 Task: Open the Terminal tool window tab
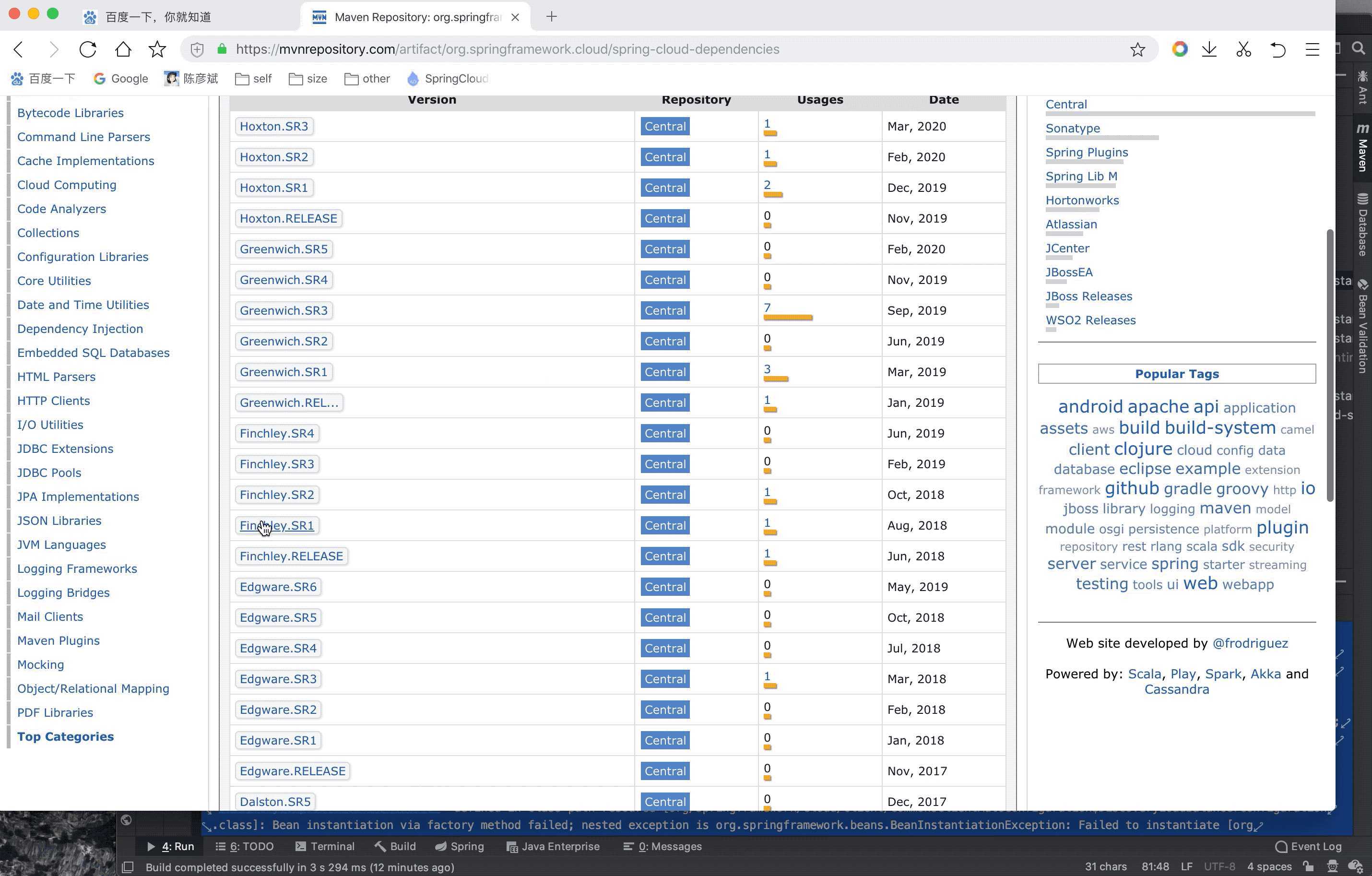click(325, 847)
